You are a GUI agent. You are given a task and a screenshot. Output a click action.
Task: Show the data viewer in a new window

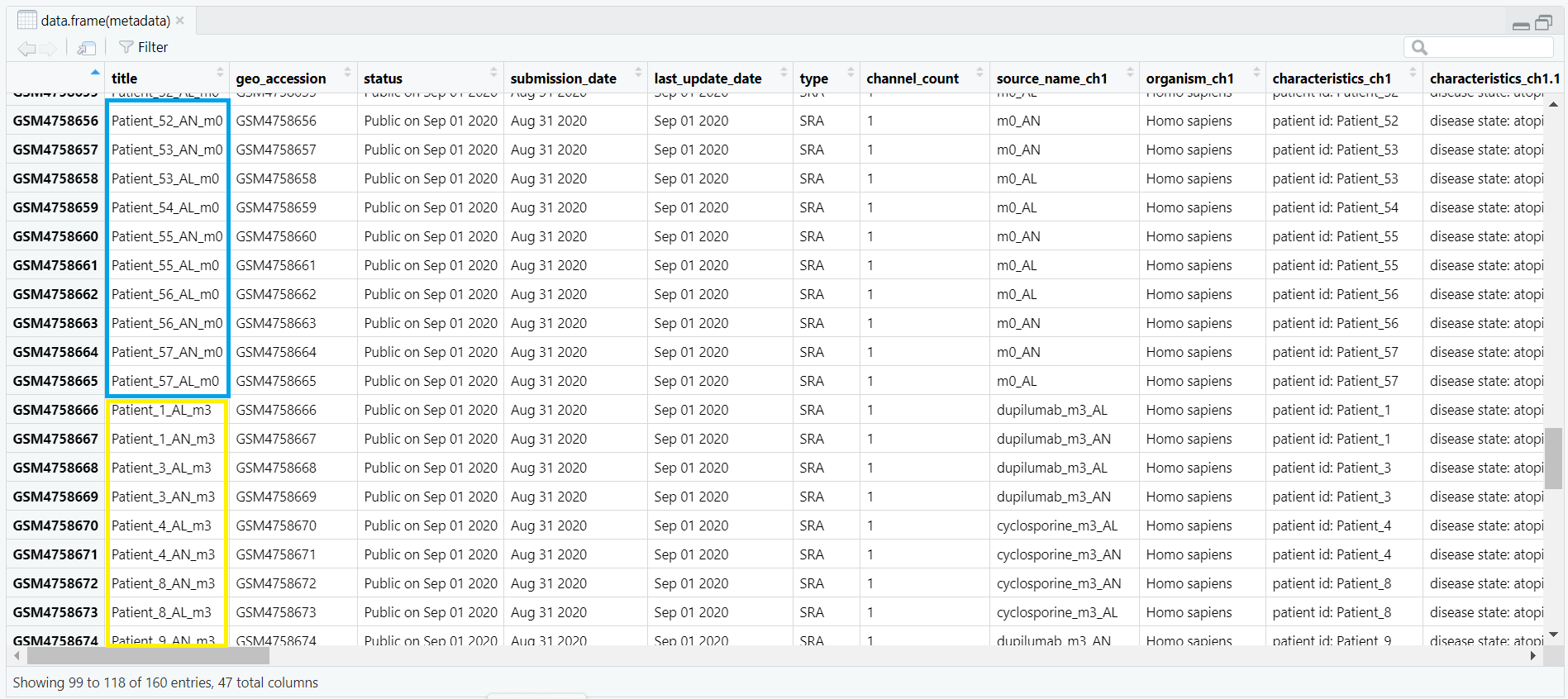coord(86,48)
